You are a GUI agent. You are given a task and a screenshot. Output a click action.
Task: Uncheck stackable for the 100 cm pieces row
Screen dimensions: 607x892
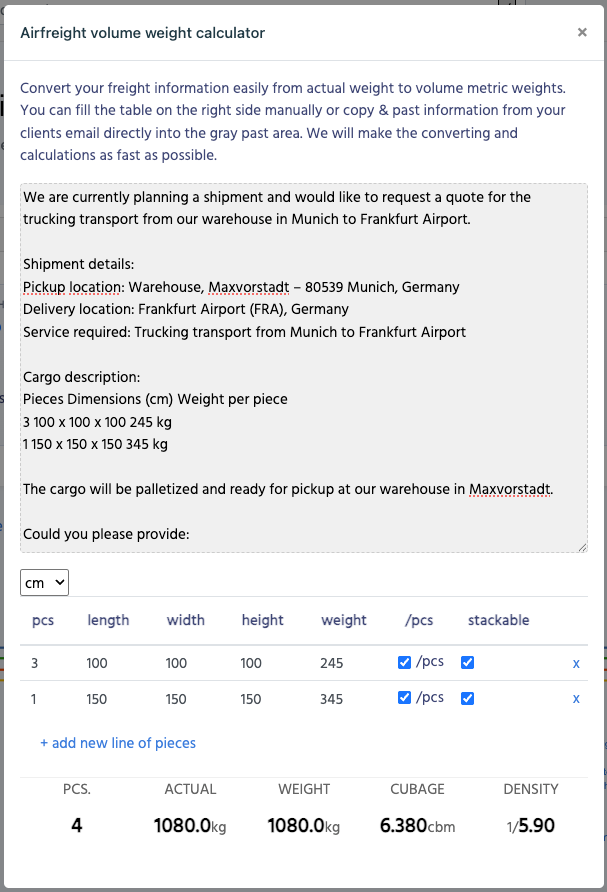pos(467,662)
